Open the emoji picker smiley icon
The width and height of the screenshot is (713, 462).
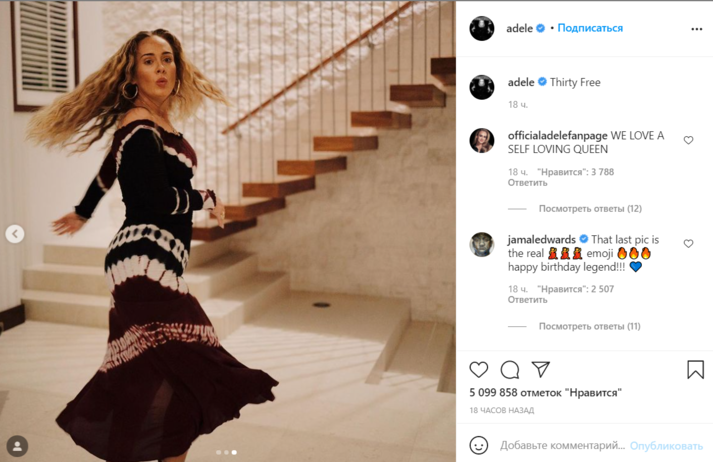(479, 445)
